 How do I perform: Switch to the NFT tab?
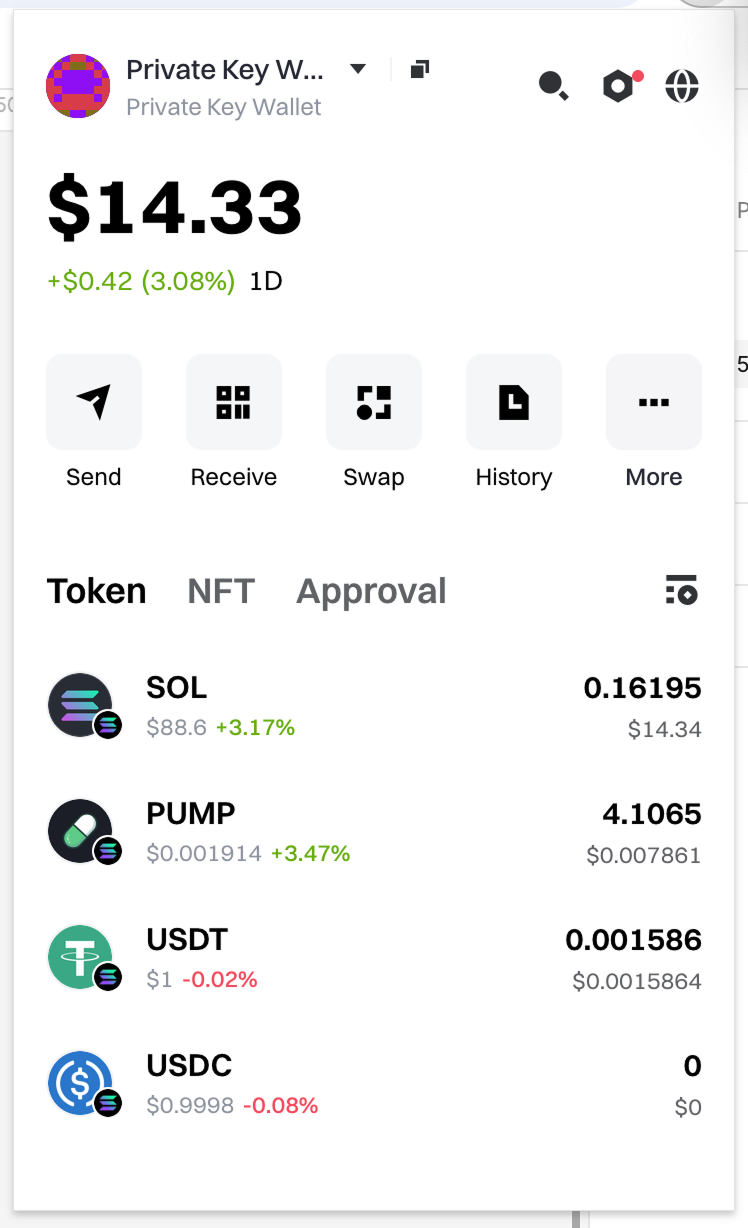[221, 591]
